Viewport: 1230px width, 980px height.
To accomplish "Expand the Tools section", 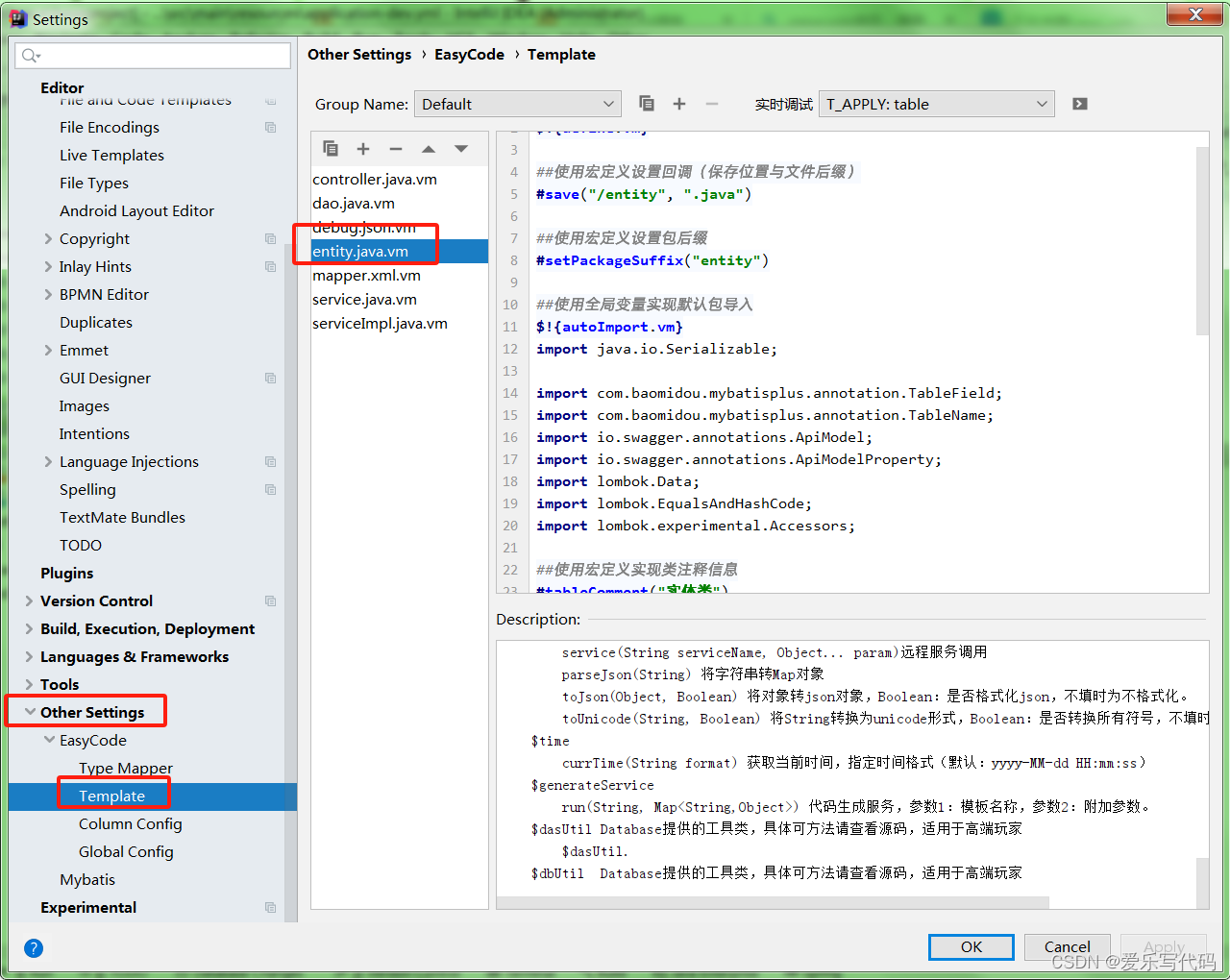I will [29, 684].
